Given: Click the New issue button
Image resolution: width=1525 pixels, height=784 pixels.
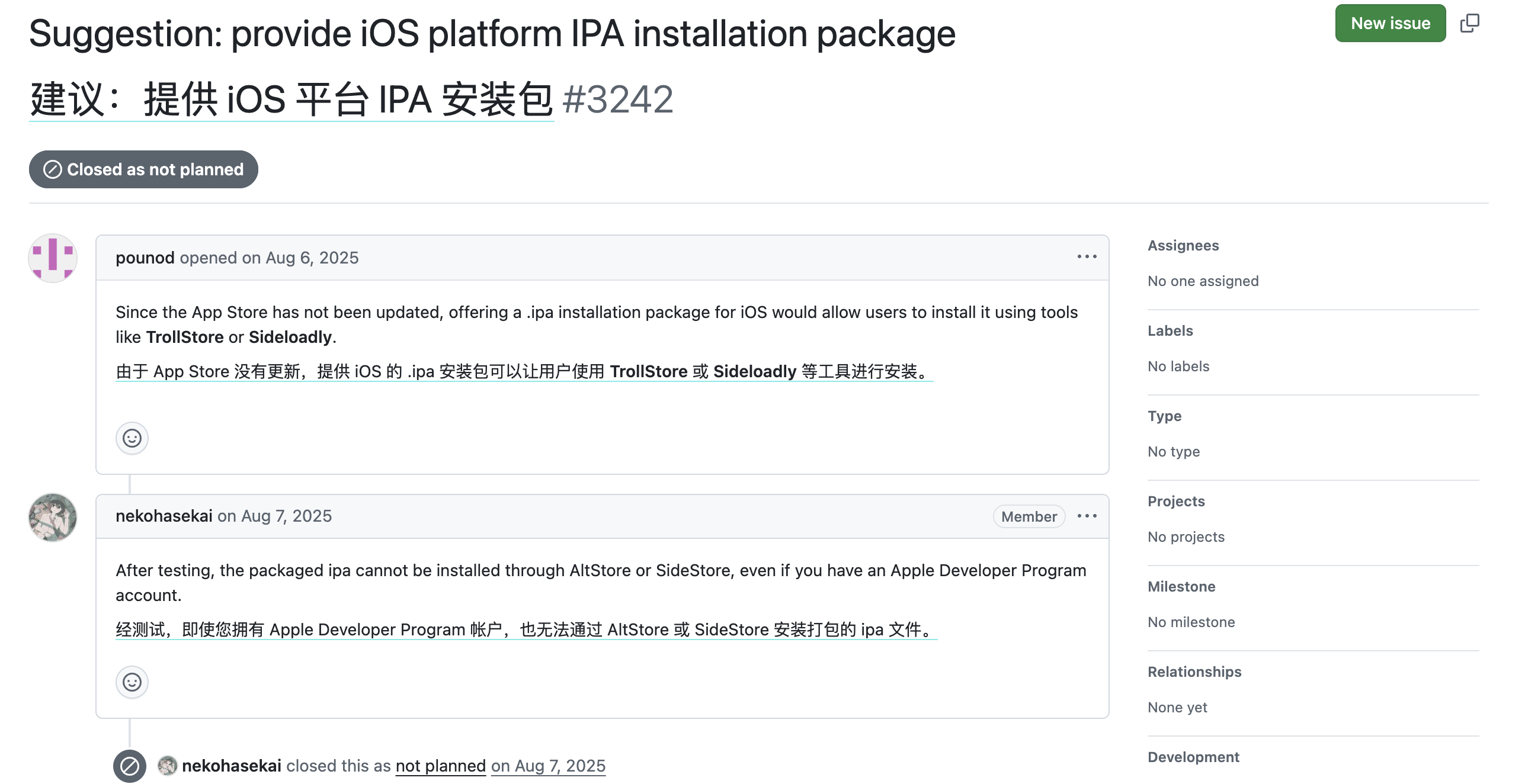Looking at the screenshot, I should (1390, 23).
